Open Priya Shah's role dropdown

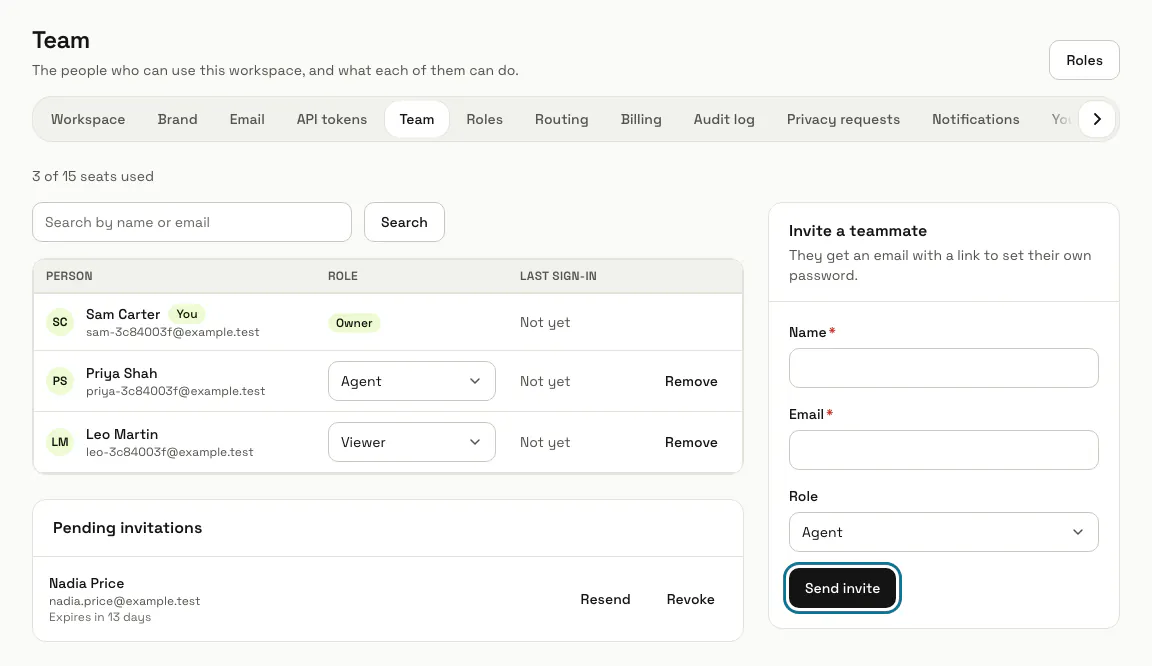(x=411, y=381)
